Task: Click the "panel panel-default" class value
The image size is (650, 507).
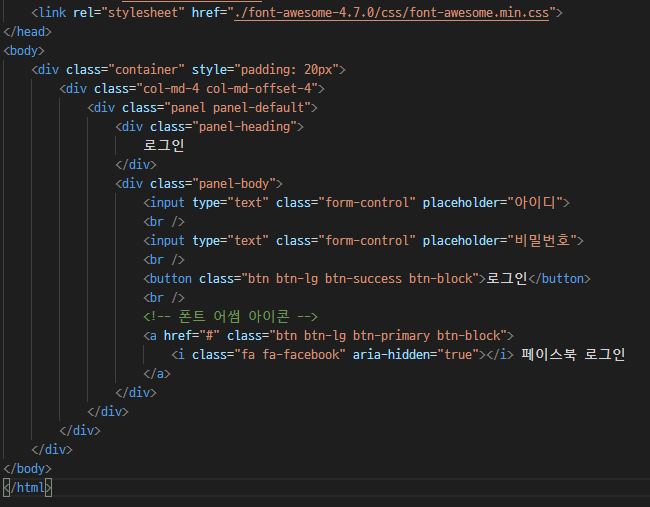Action: pos(238,107)
